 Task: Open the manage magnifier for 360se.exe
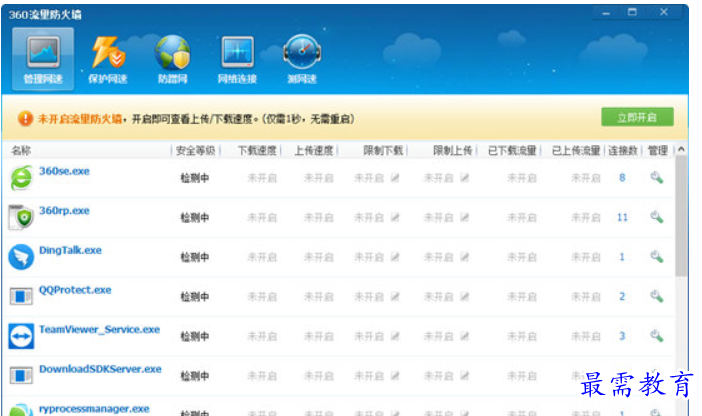point(656,178)
